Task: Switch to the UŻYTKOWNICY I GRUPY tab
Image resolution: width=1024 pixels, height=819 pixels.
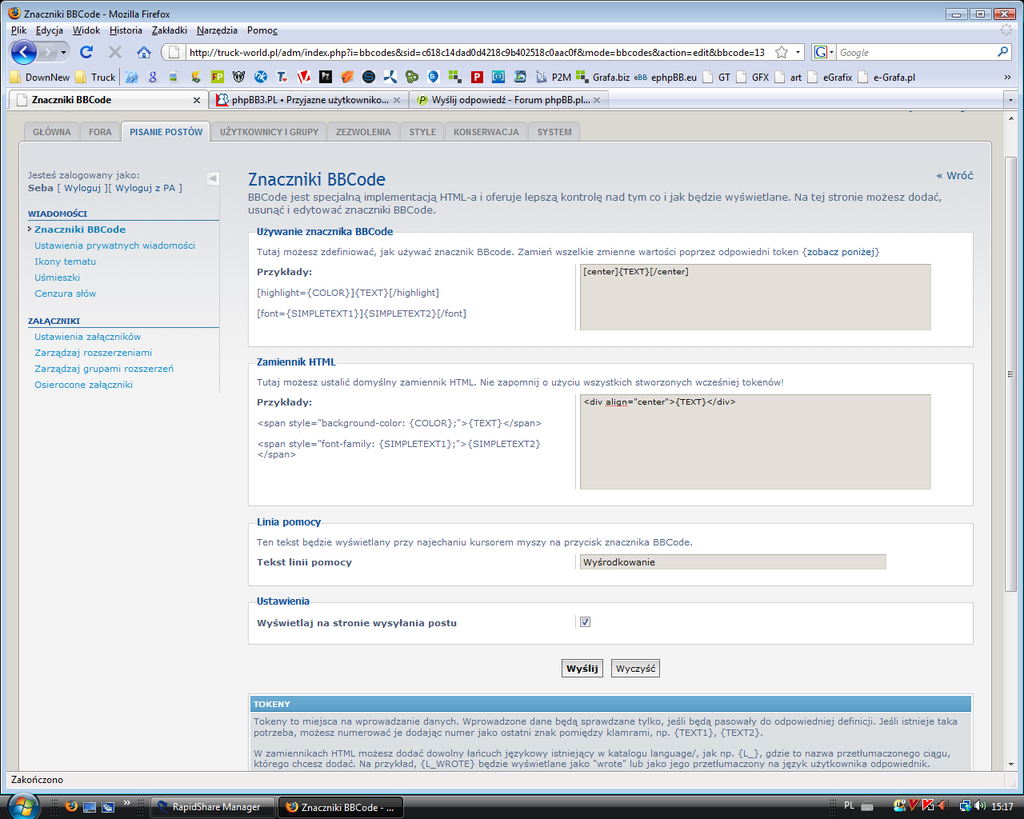Action: pyautogui.click(x=269, y=132)
